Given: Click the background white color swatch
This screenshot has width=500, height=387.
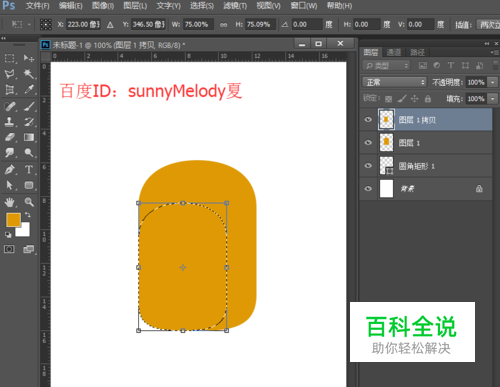Looking at the screenshot, I should point(25,231).
